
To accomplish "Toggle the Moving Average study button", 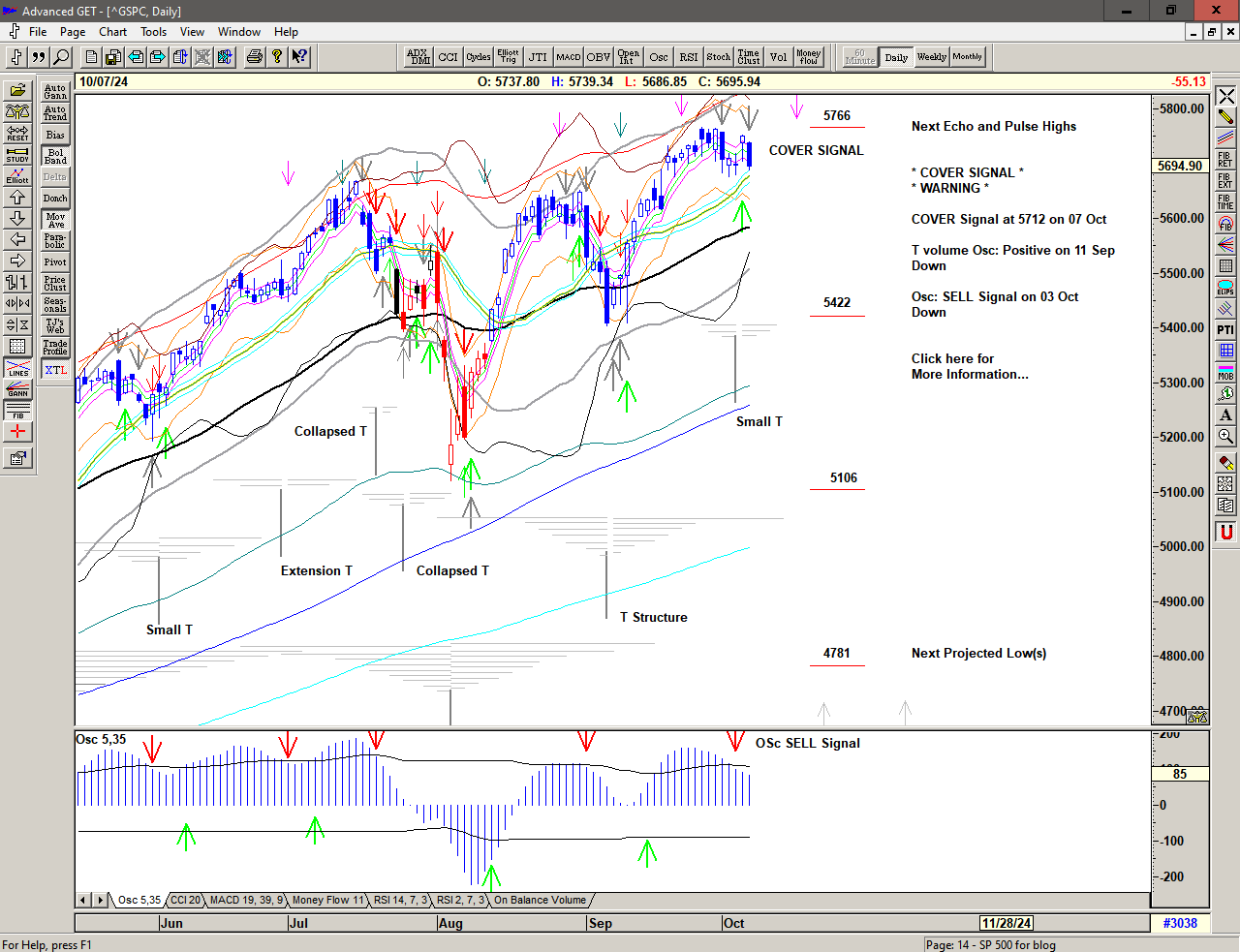I will [x=55, y=220].
